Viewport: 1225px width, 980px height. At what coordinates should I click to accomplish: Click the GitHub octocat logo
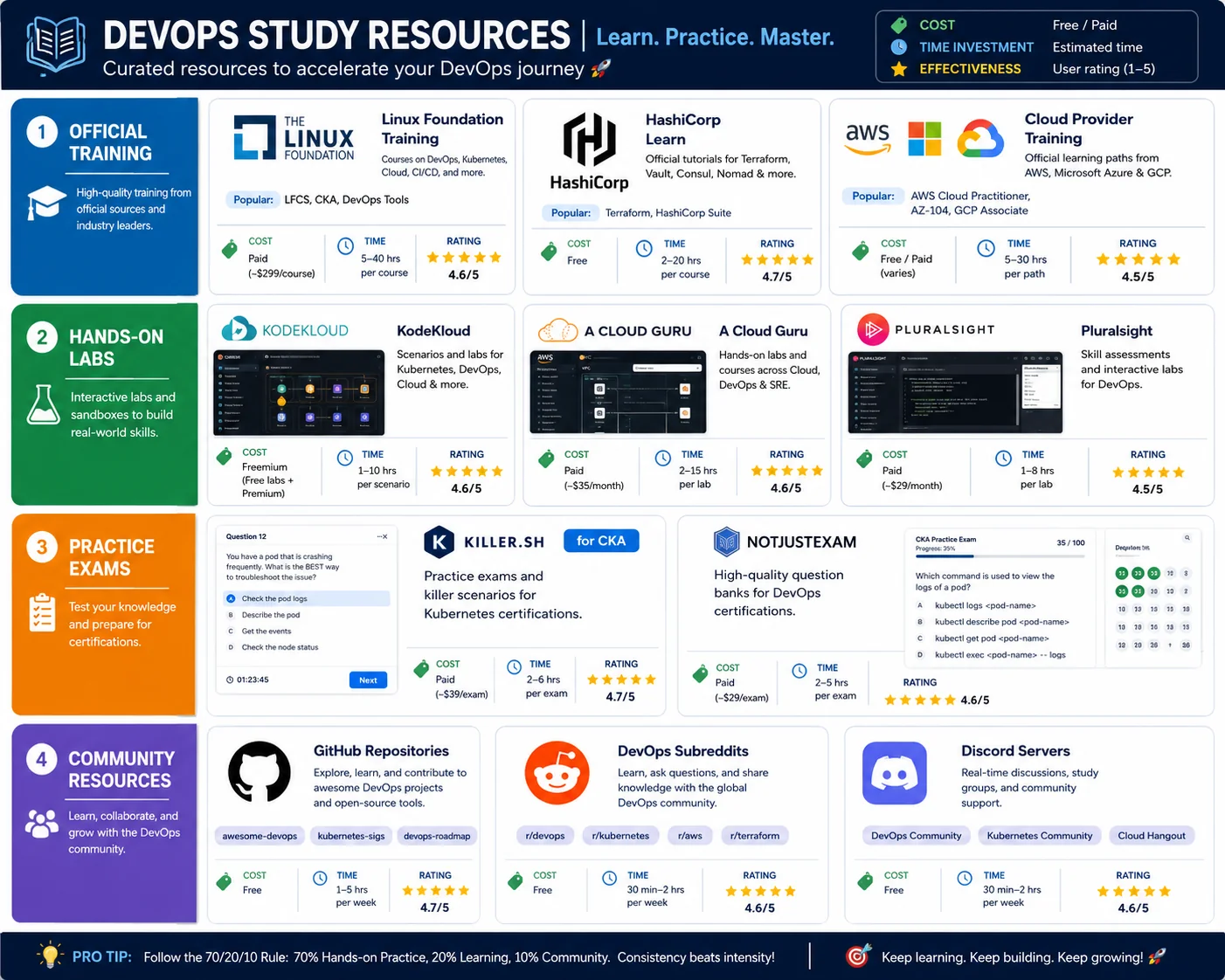click(x=260, y=772)
